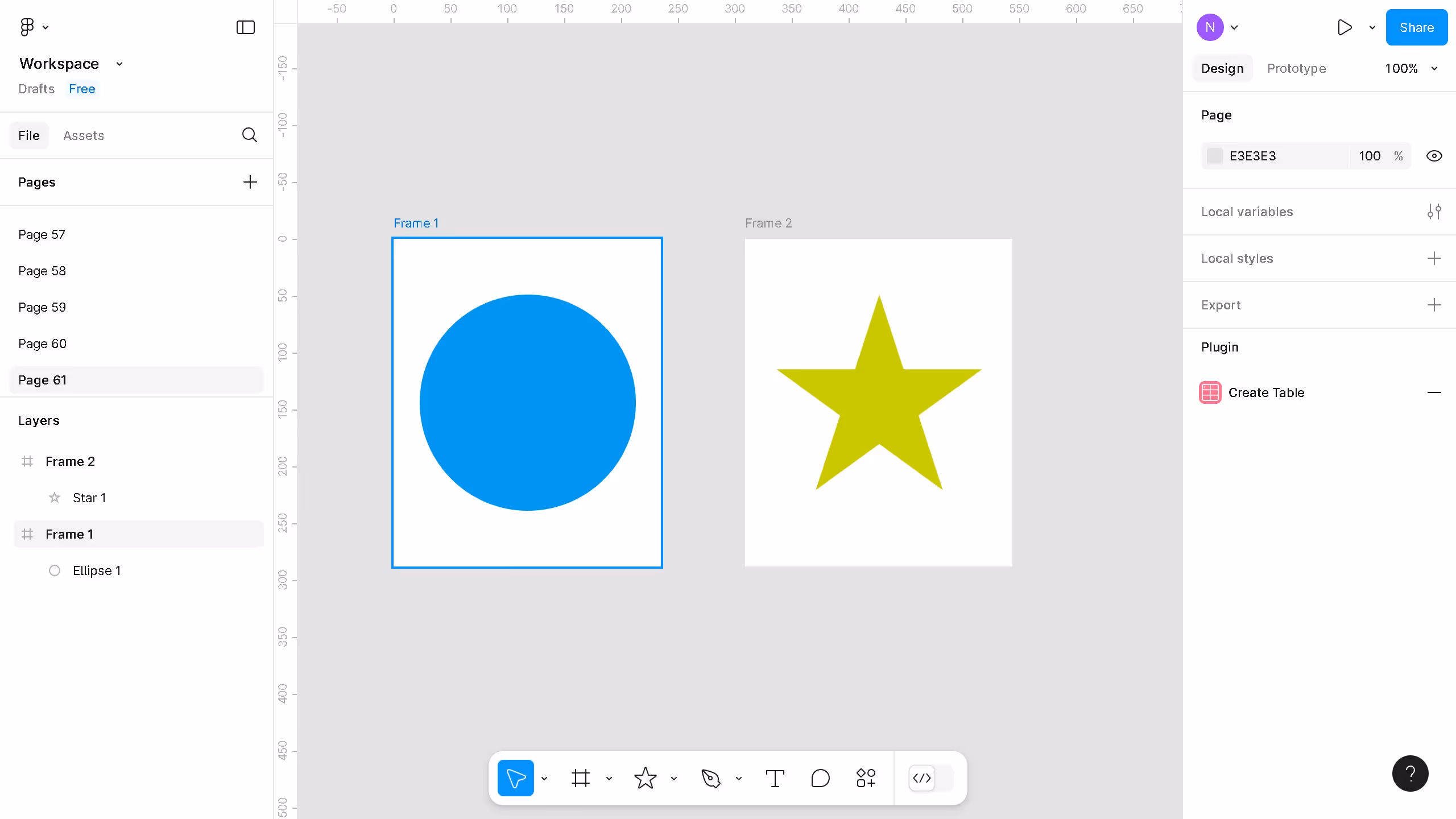Image resolution: width=1456 pixels, height=819 pixels.
Task: Expand the Workspace name dropdown
Action: coord(119,64)
